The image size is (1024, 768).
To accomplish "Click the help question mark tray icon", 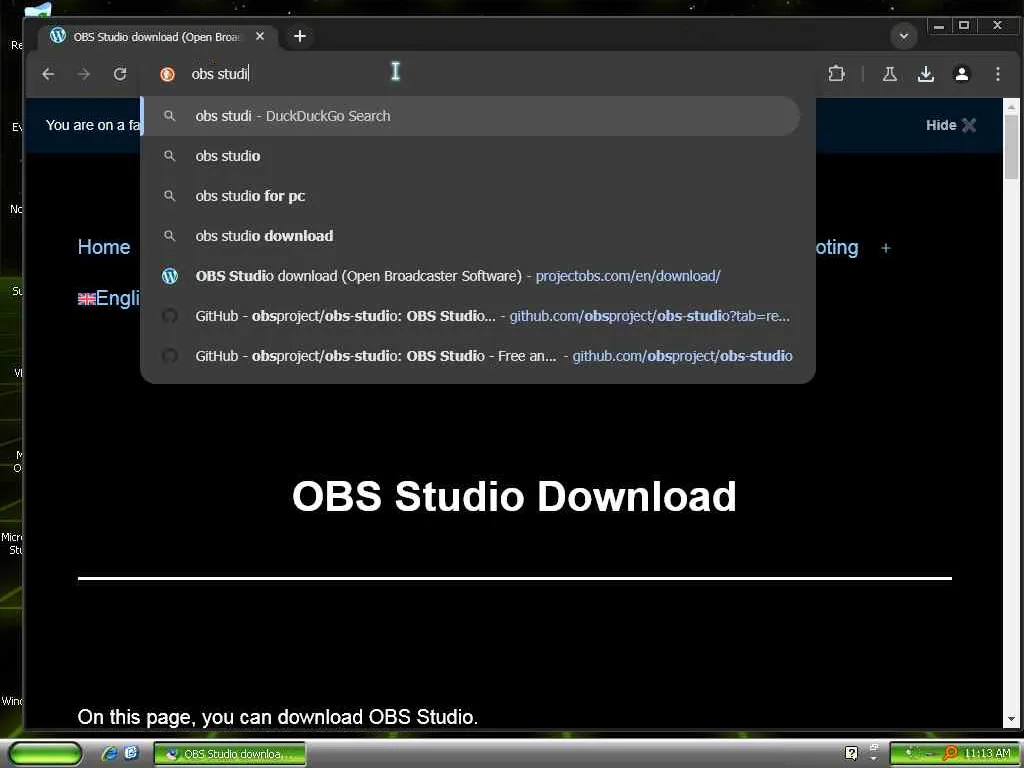I will click(x=851, y=754).
